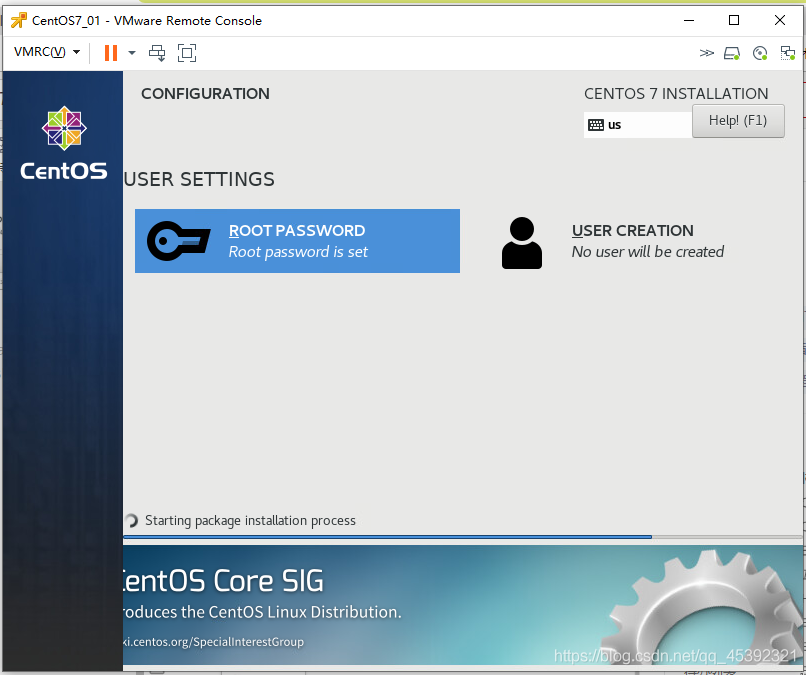Click the CentOS logo in sidebar
This screenshot has height=675, width=806.
(x=64, y=143)
